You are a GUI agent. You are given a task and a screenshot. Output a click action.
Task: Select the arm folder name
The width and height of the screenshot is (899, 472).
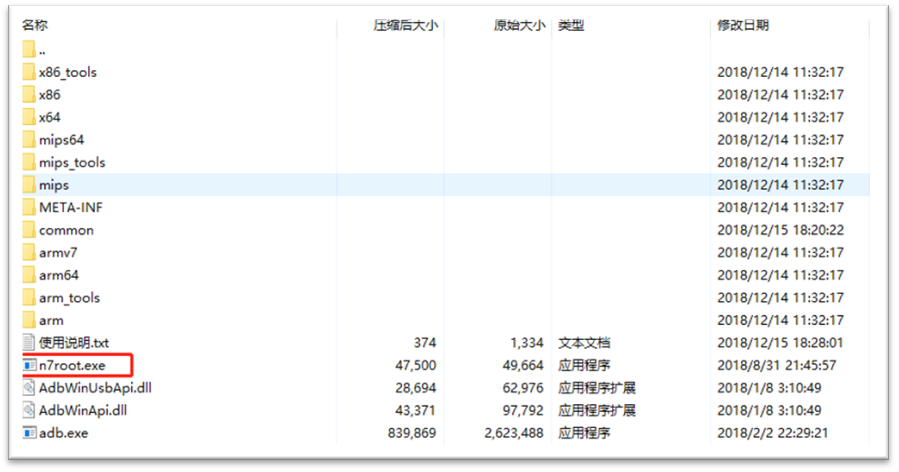click(x=51, y=321)
